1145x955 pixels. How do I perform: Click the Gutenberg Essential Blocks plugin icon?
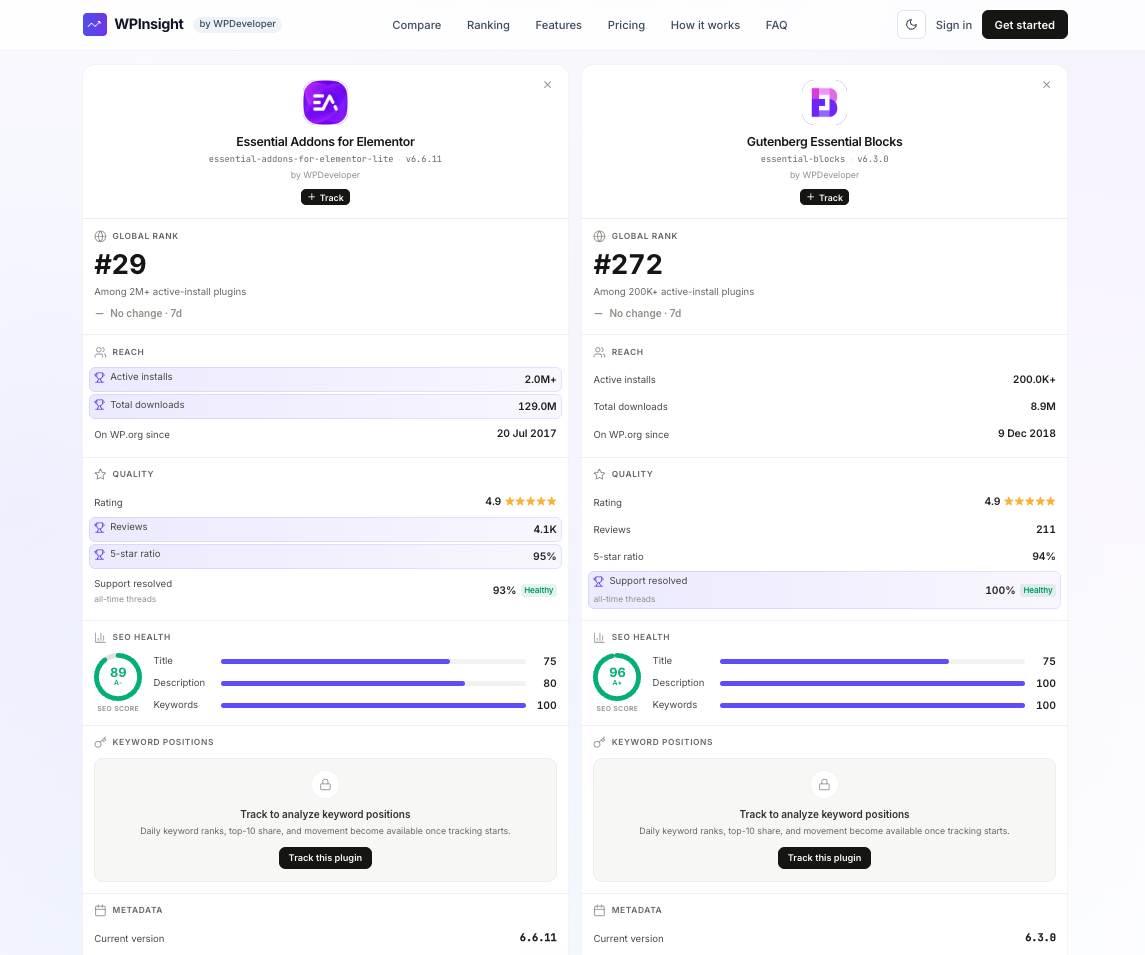click(x=824, y=102)
